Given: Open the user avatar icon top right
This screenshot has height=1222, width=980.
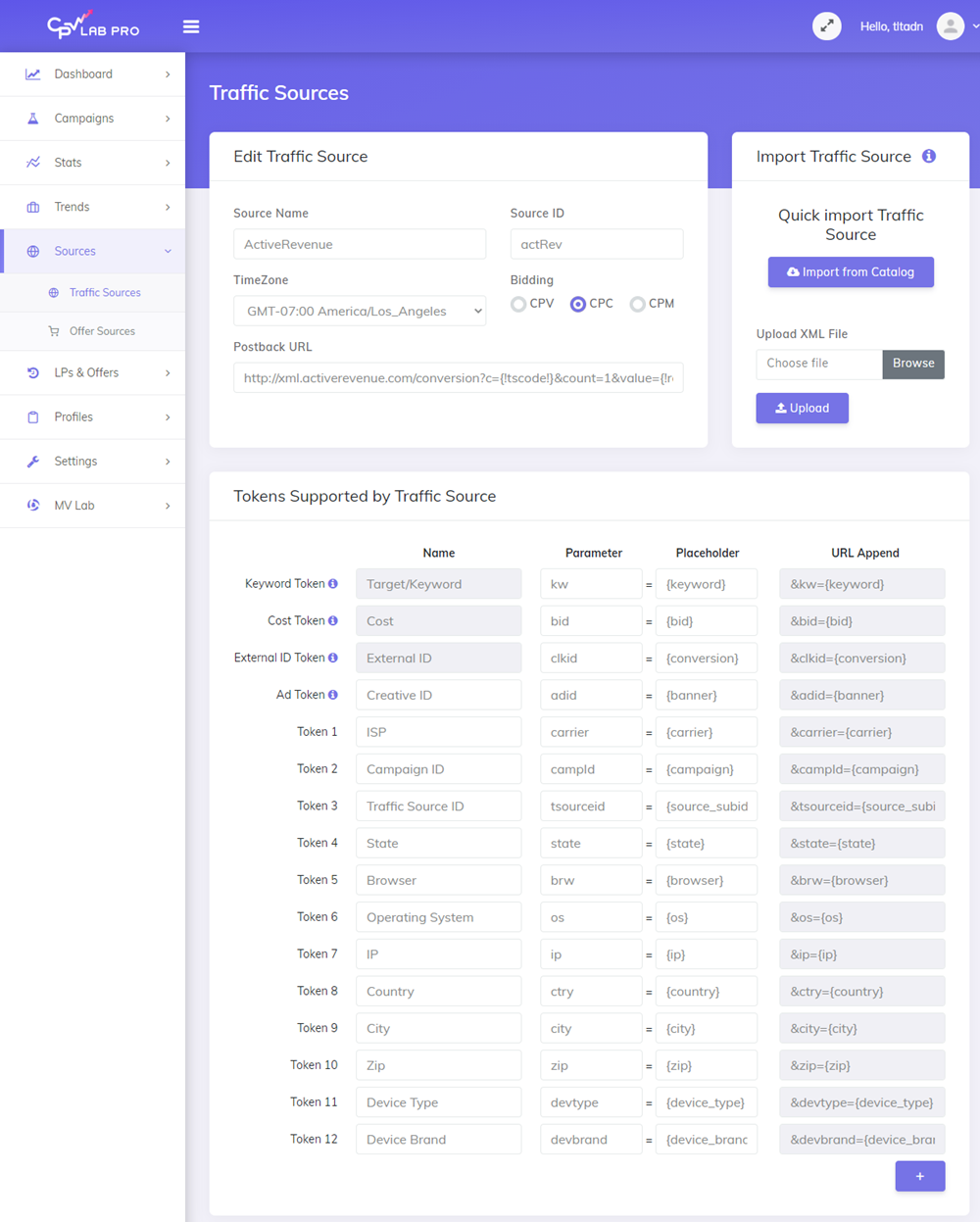Looking at the screenshot, I should pos(950,25).
